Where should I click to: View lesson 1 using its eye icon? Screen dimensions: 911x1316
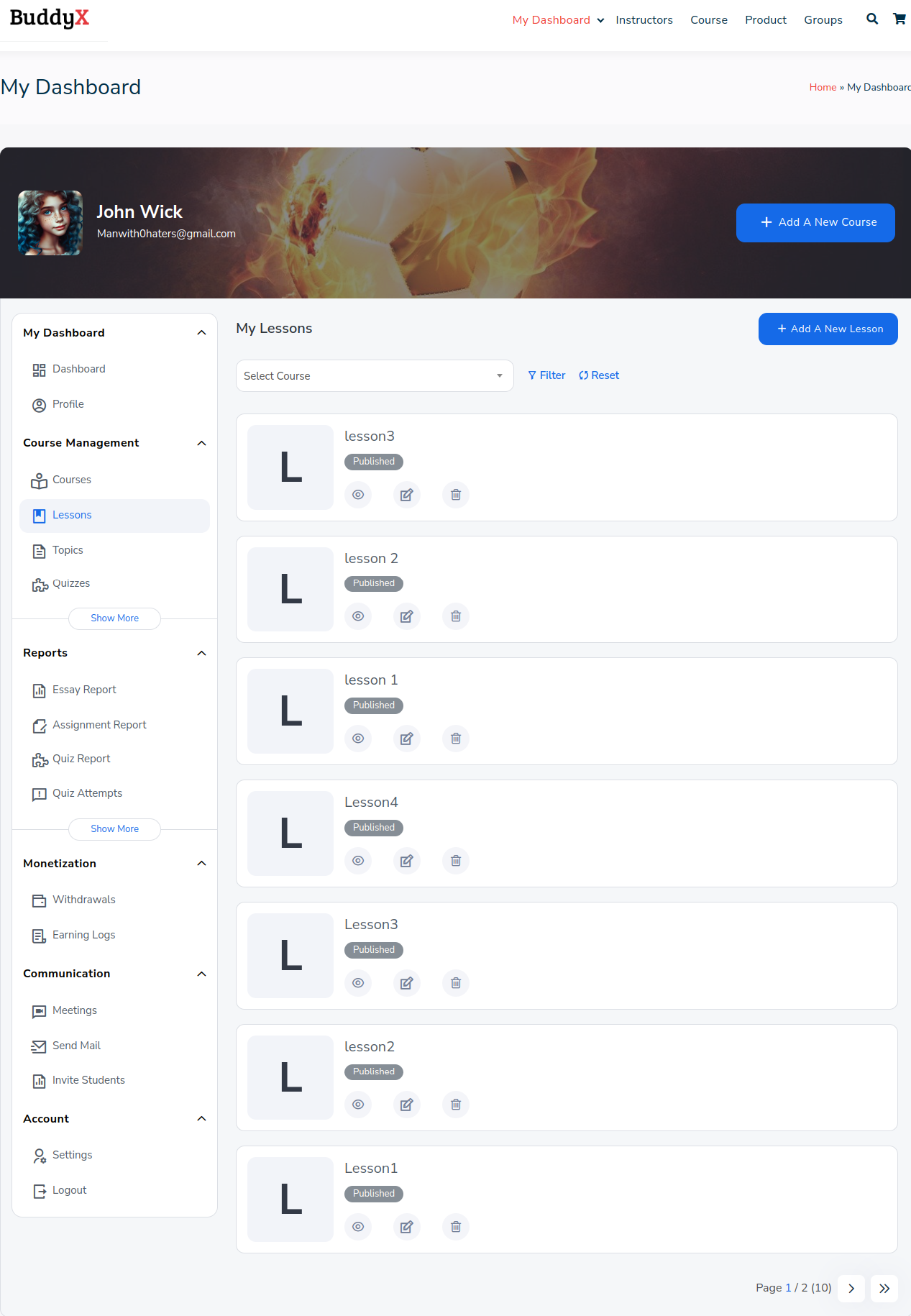click(358, 739)
